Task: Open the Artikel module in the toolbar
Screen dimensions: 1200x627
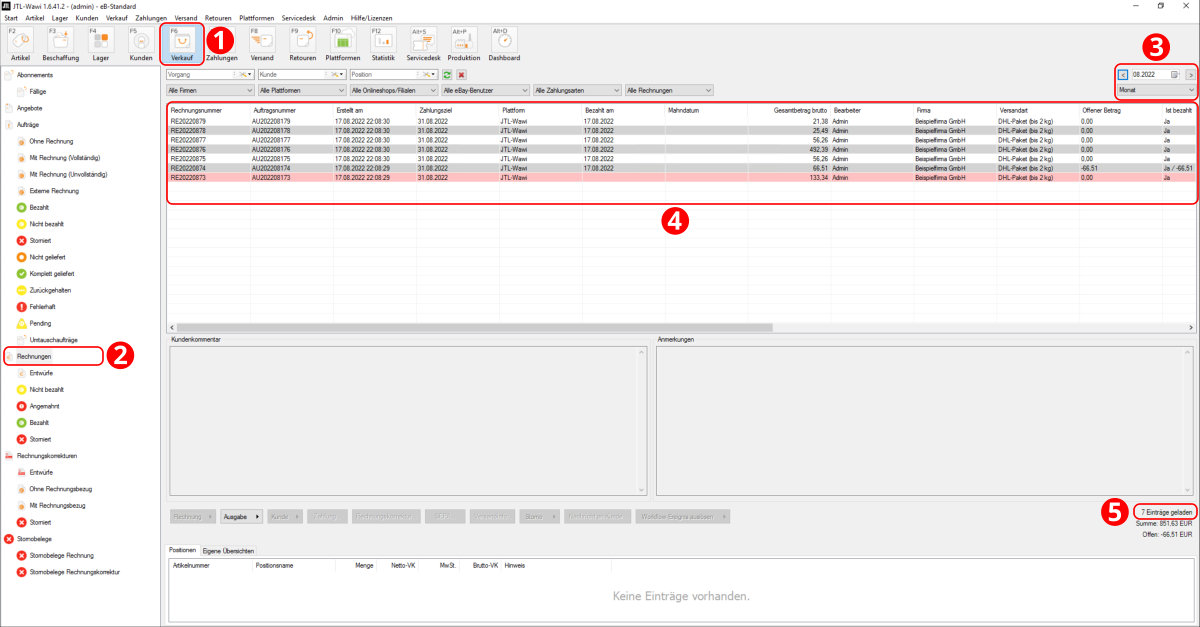Action: 20,46
